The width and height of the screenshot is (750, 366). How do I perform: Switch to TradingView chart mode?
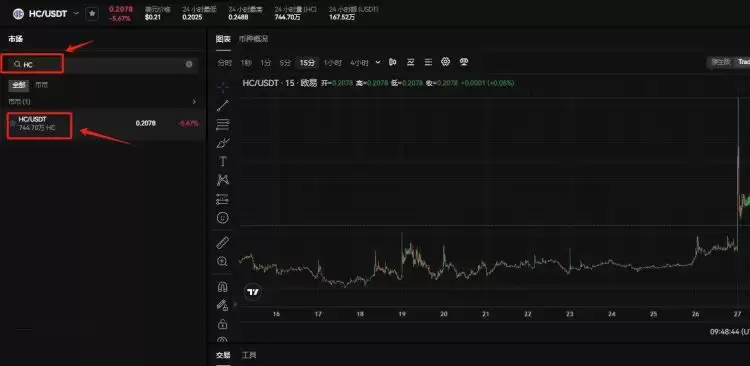click(x=743, y=62)
